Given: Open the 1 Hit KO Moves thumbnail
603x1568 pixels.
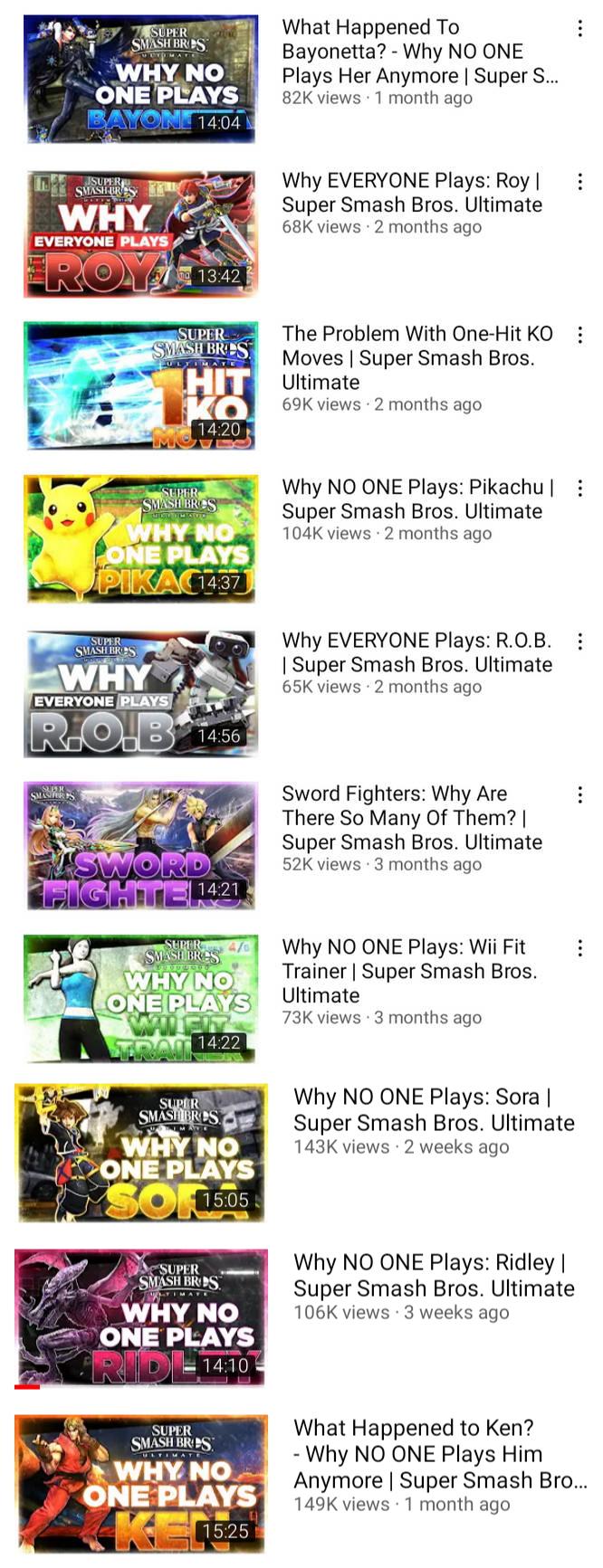Looking at the screenshot, I should click(x=141, y=386).
